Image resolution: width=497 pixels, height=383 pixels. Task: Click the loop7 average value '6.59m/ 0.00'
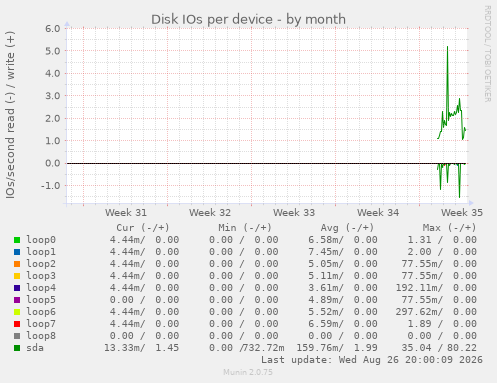343,324
